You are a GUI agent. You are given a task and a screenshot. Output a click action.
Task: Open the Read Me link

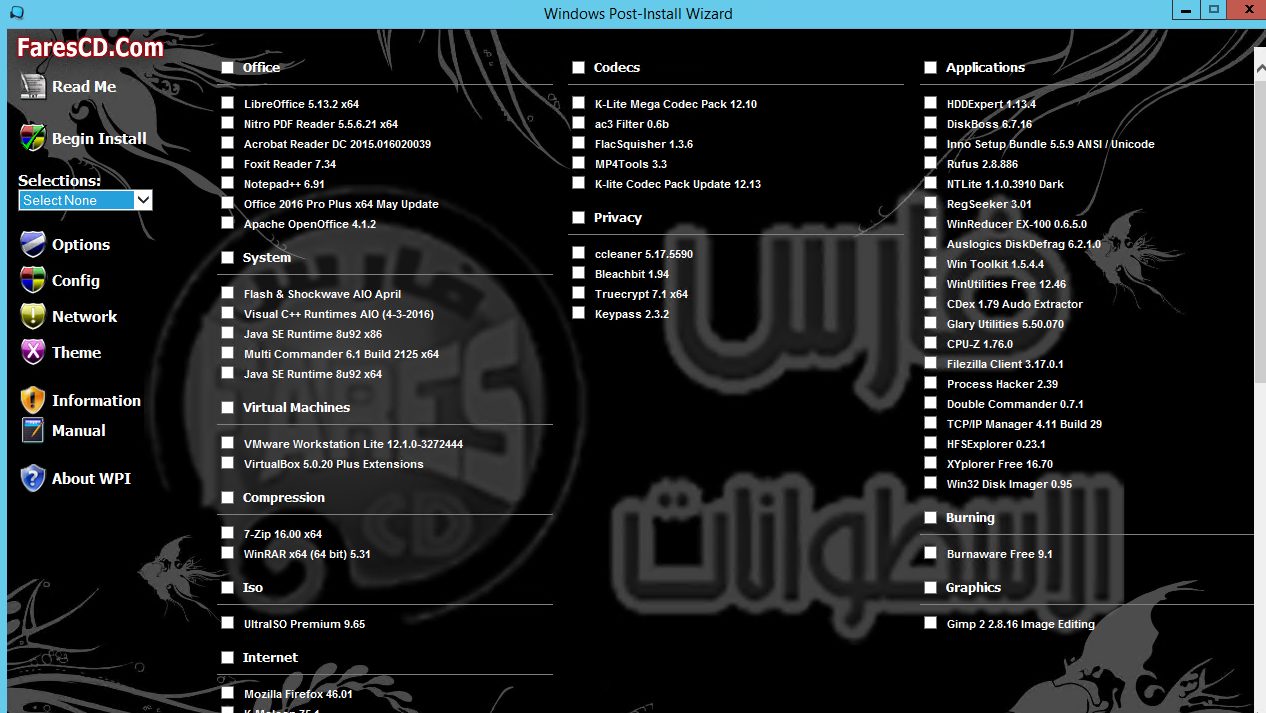(x=84, y=87)
